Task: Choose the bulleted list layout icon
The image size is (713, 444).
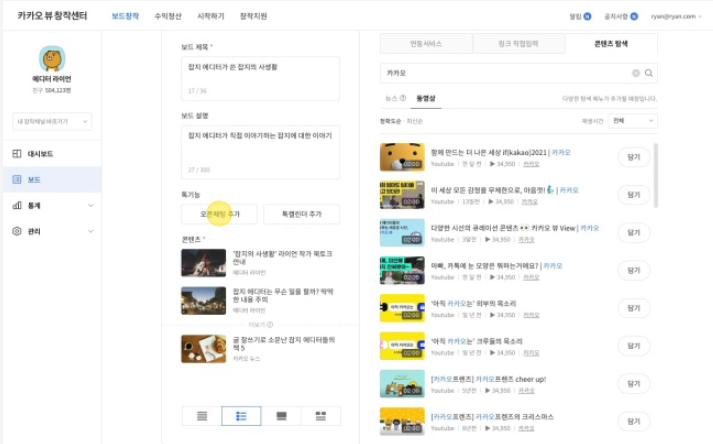Action: pyautogui.click(x=241, y=416)
